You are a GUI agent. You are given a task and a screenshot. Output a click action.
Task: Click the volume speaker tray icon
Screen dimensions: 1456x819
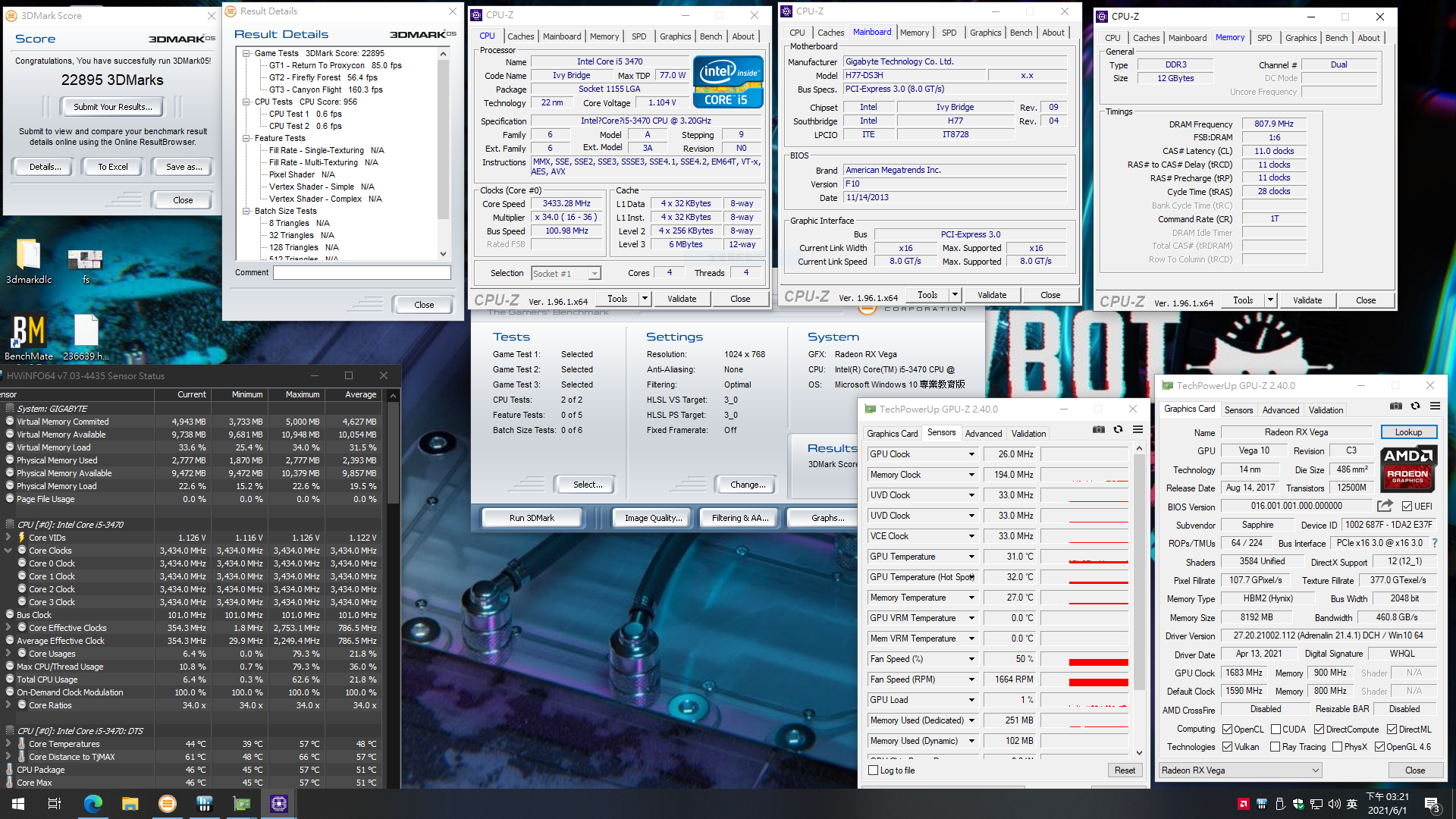(x=1335, y=804)
